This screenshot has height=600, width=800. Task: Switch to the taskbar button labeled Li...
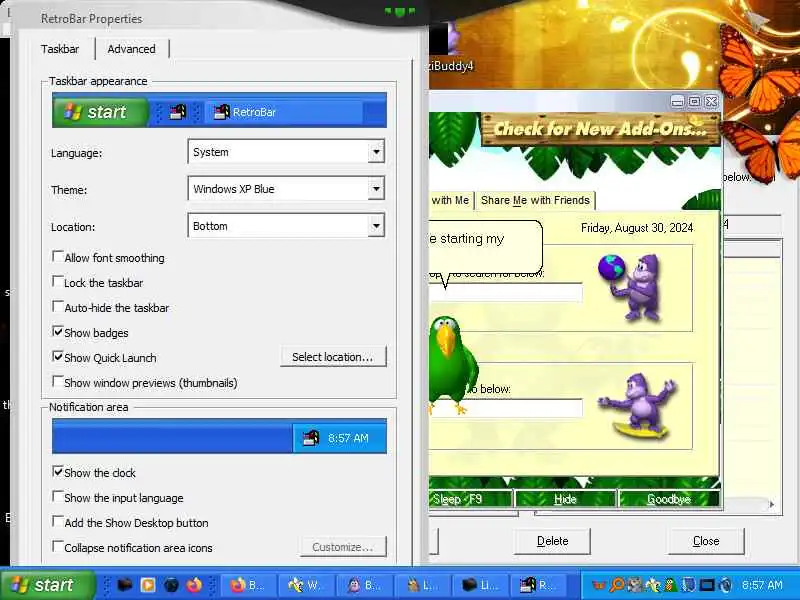click(x=482, y=585)
